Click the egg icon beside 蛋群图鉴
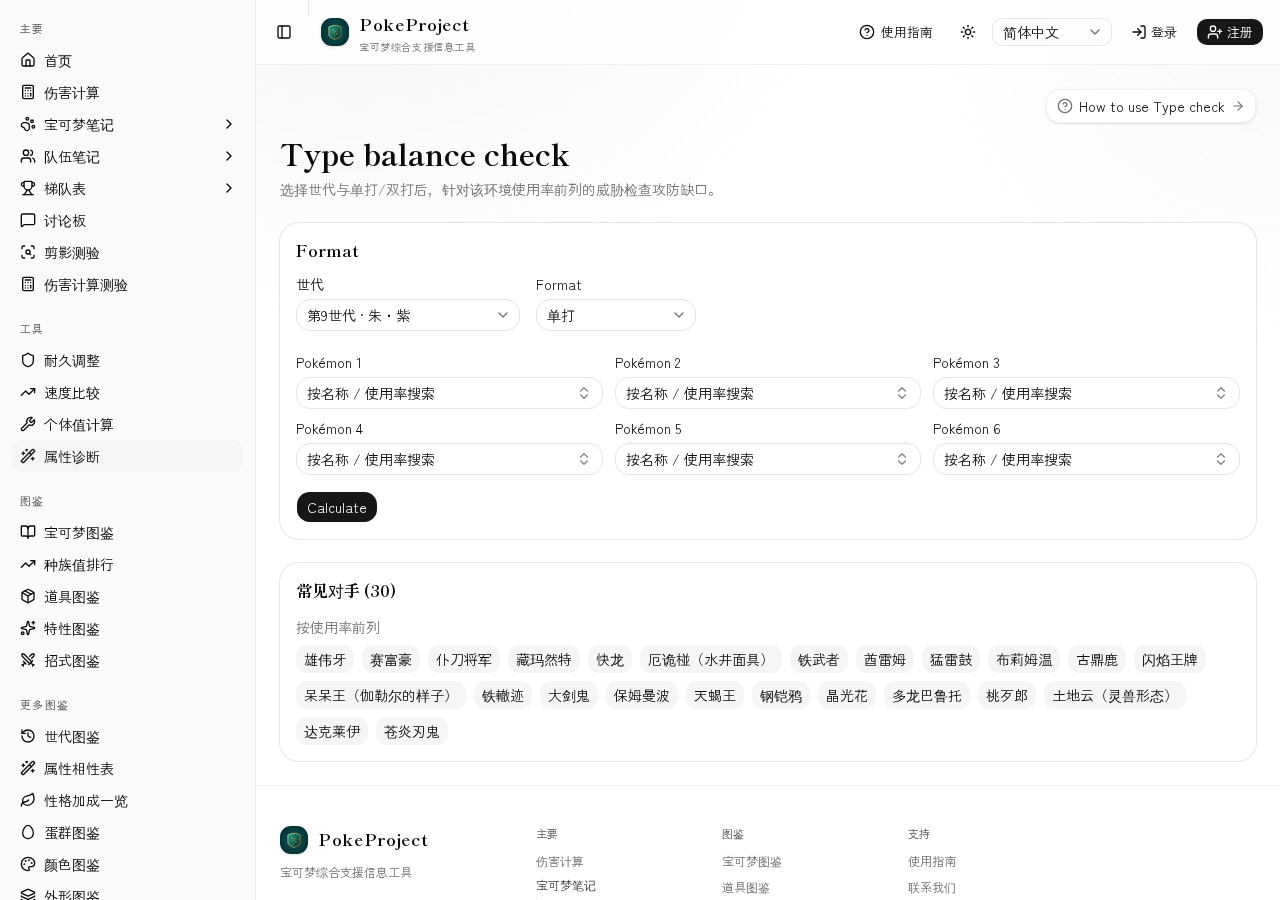This screenshot has height=900, width=1280. [28, 832]
